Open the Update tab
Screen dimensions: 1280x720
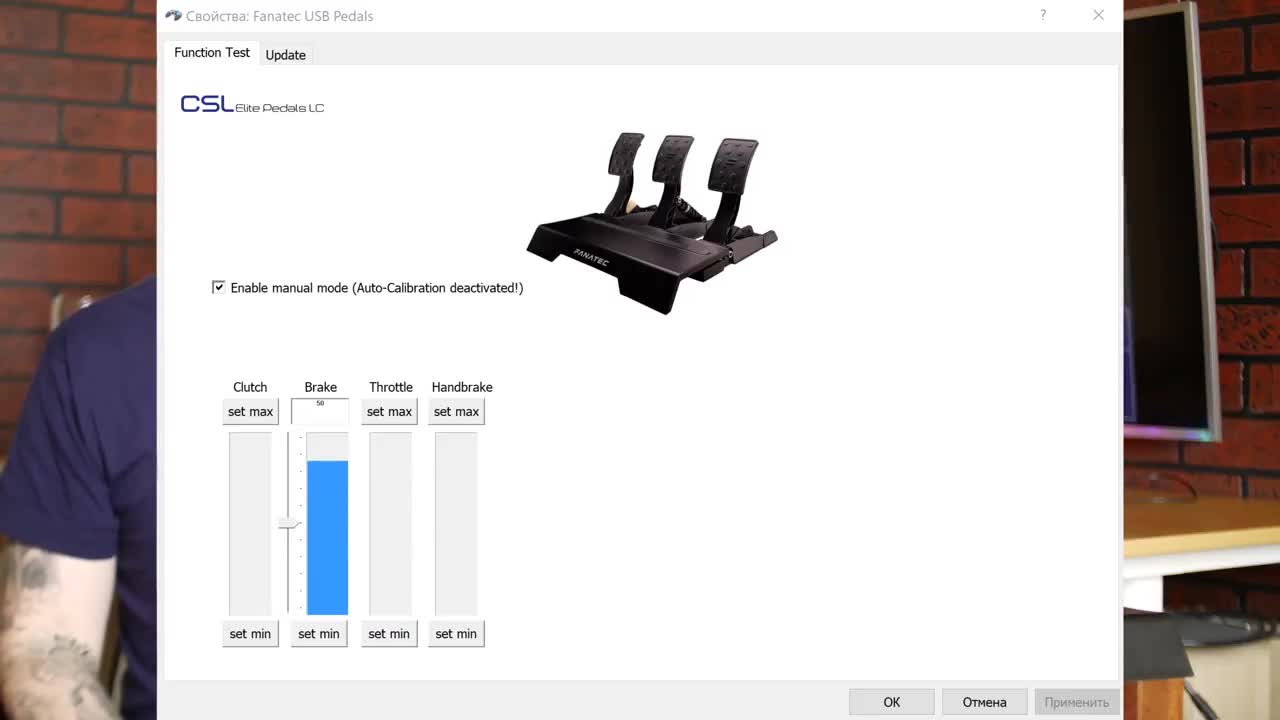tap(285, 55)
